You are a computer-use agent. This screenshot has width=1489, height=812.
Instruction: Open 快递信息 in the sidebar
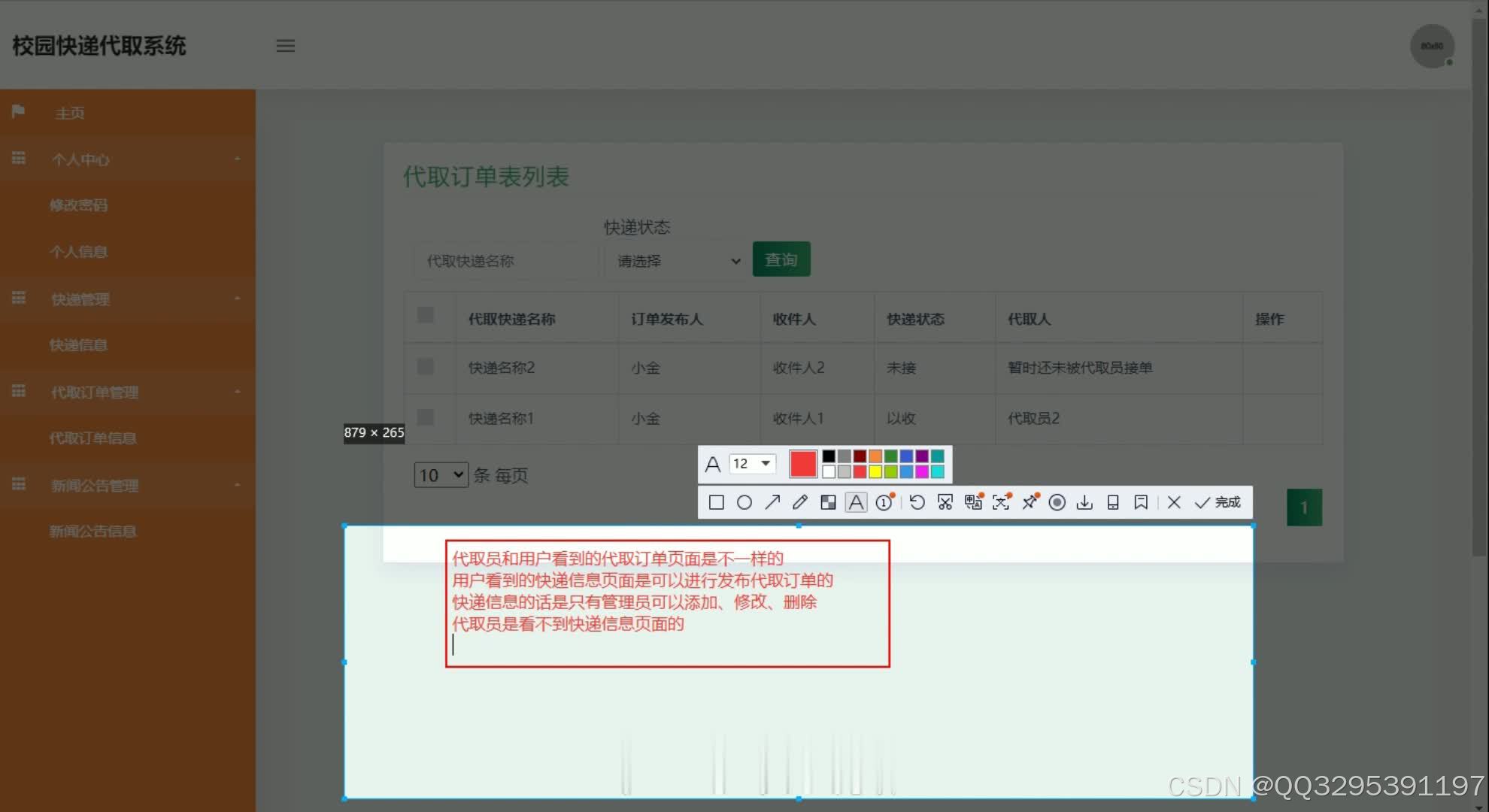78,345
